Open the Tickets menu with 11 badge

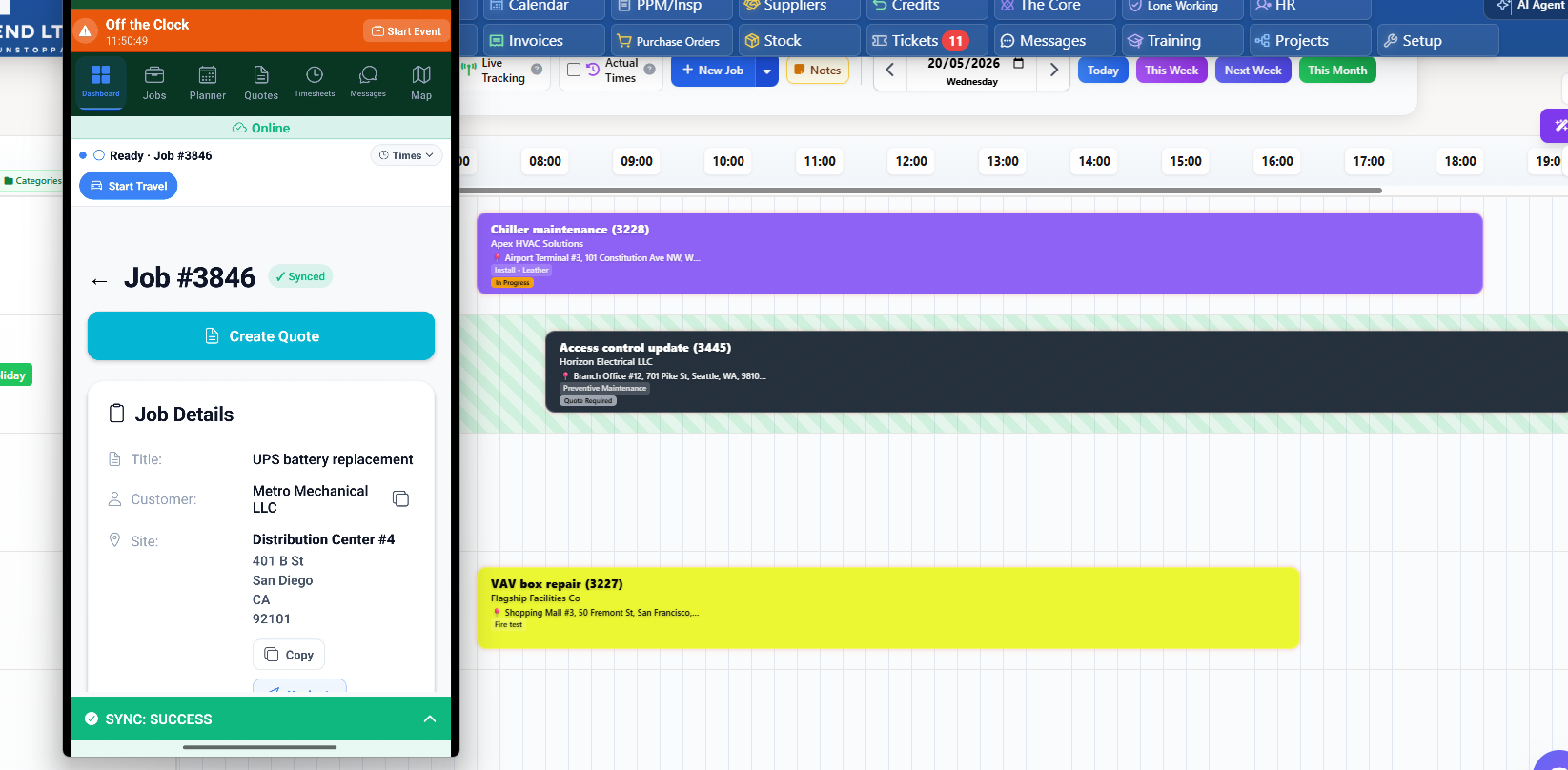[x=927, y=41]
